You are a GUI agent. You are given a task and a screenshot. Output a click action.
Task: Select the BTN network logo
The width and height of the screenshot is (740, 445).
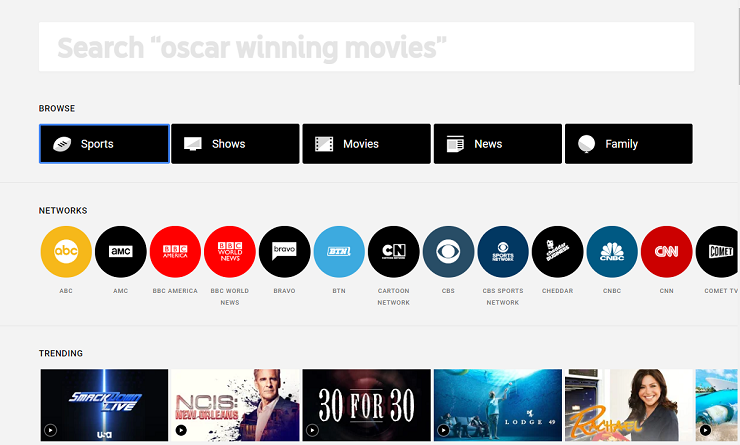(x=339, y=252)
